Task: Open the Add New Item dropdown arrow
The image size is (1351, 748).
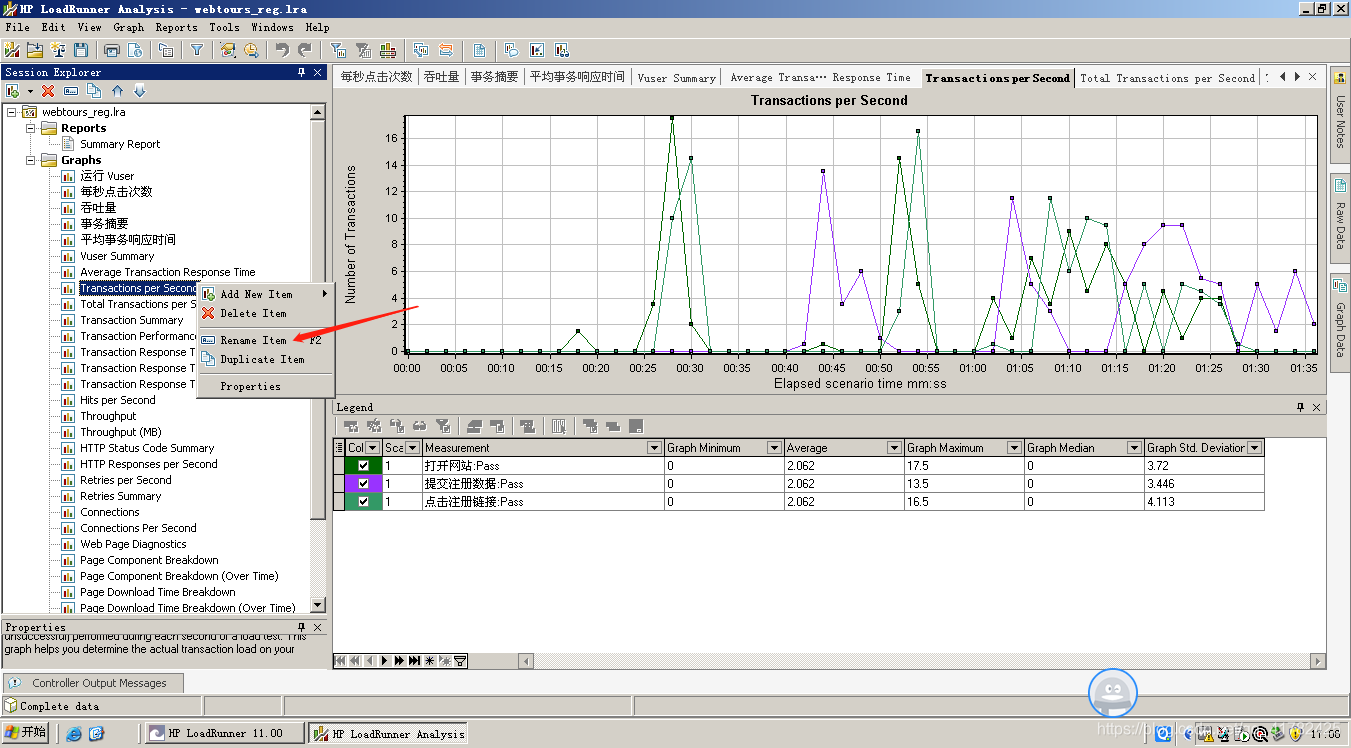Action: pos(31,91)
